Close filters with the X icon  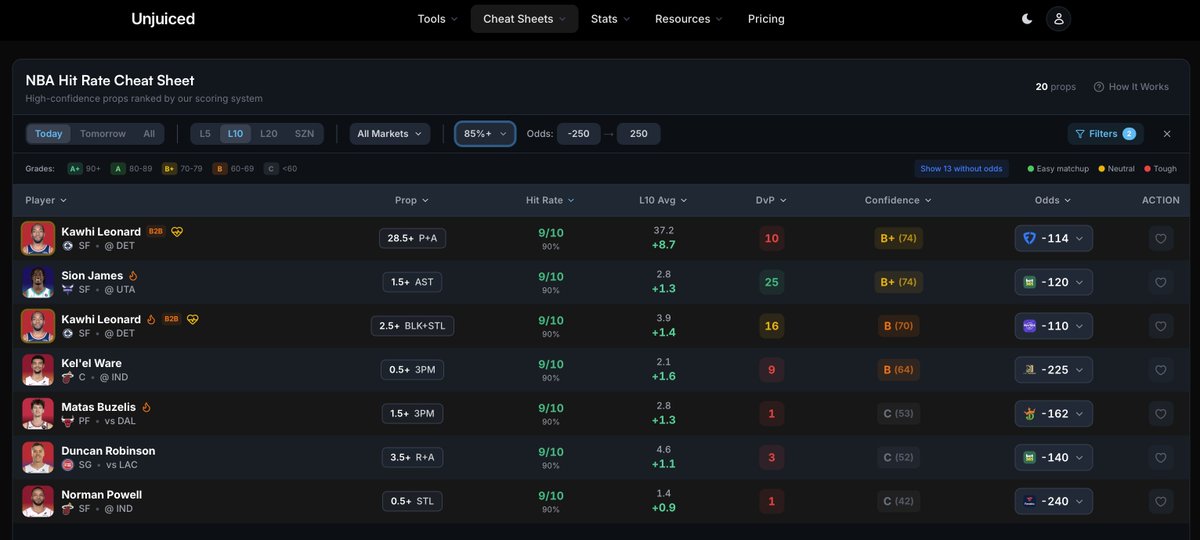pyautogui.click(x=1166, y=134)
